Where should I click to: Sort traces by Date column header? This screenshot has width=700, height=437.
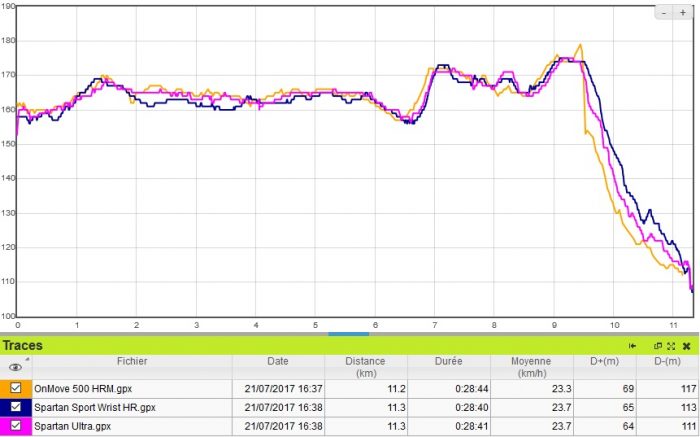click(277, 361)
